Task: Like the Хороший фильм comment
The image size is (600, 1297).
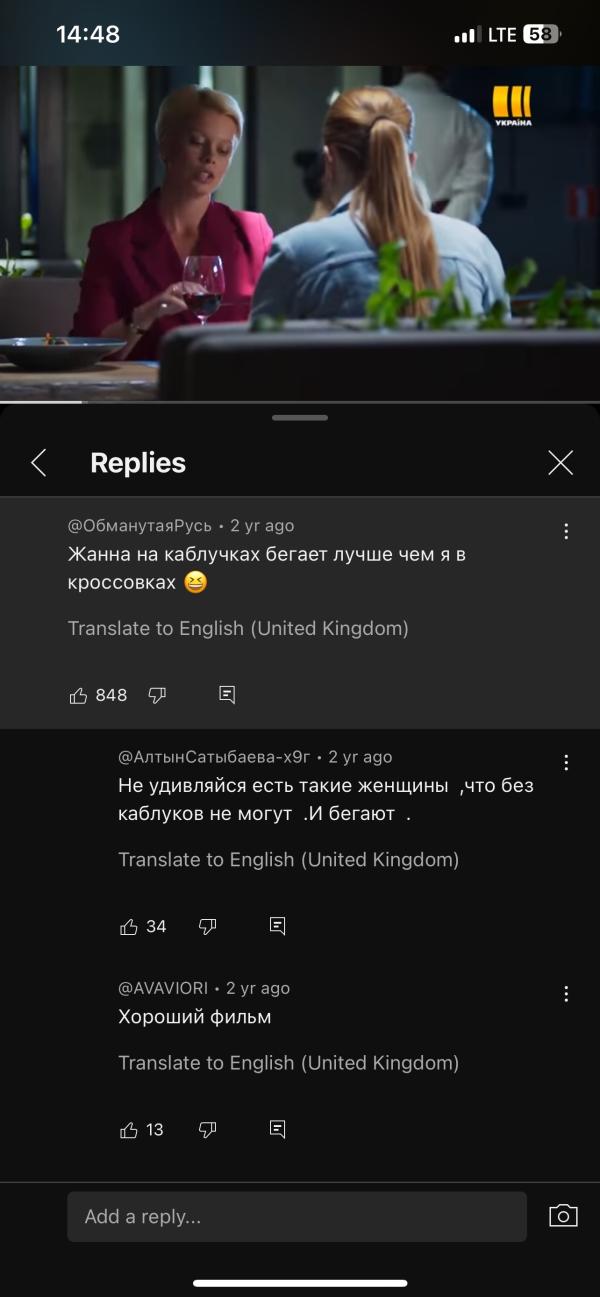Action: (129, 1130)
